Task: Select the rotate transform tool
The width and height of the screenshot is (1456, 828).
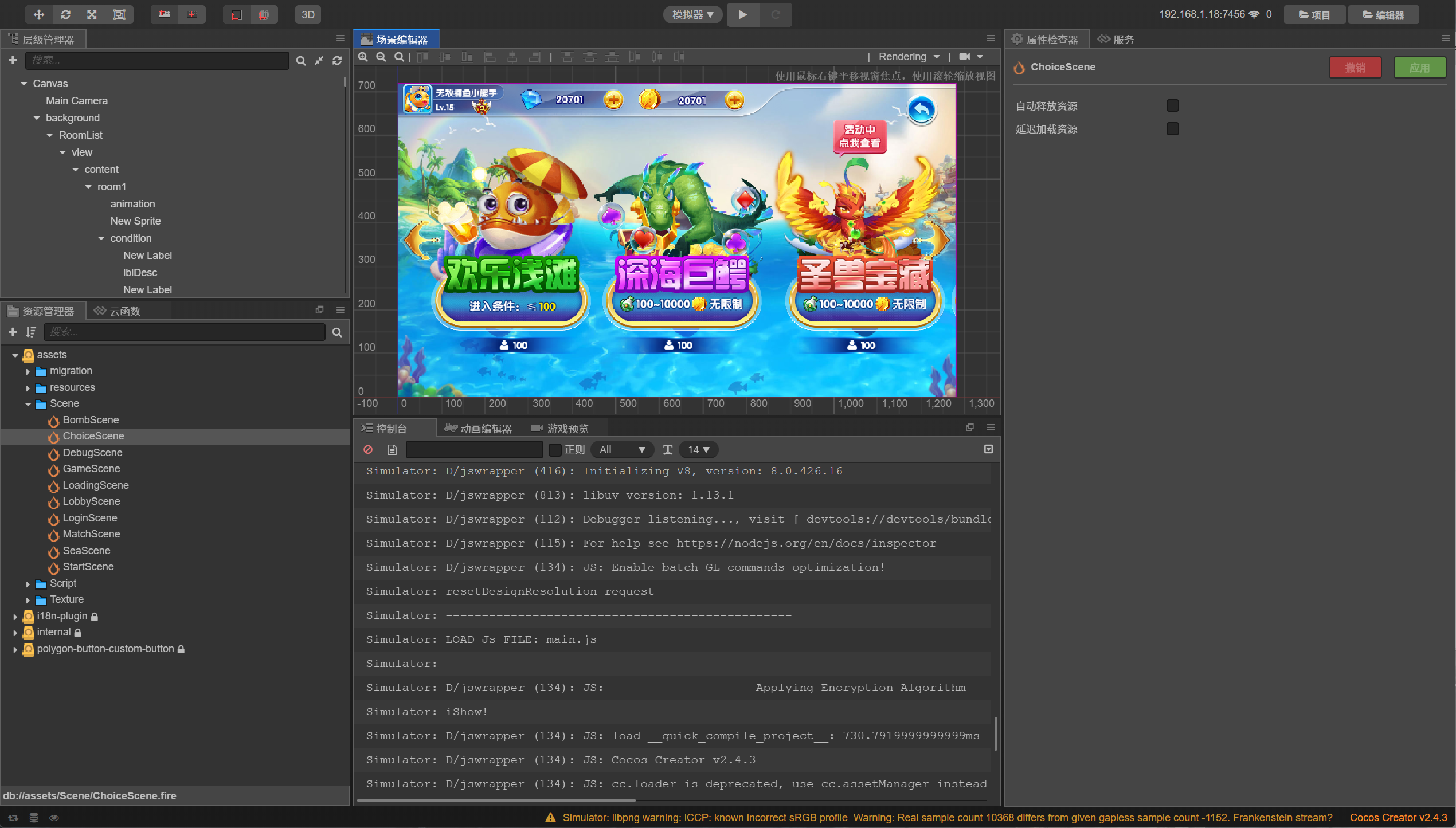Action: [65, 14]
